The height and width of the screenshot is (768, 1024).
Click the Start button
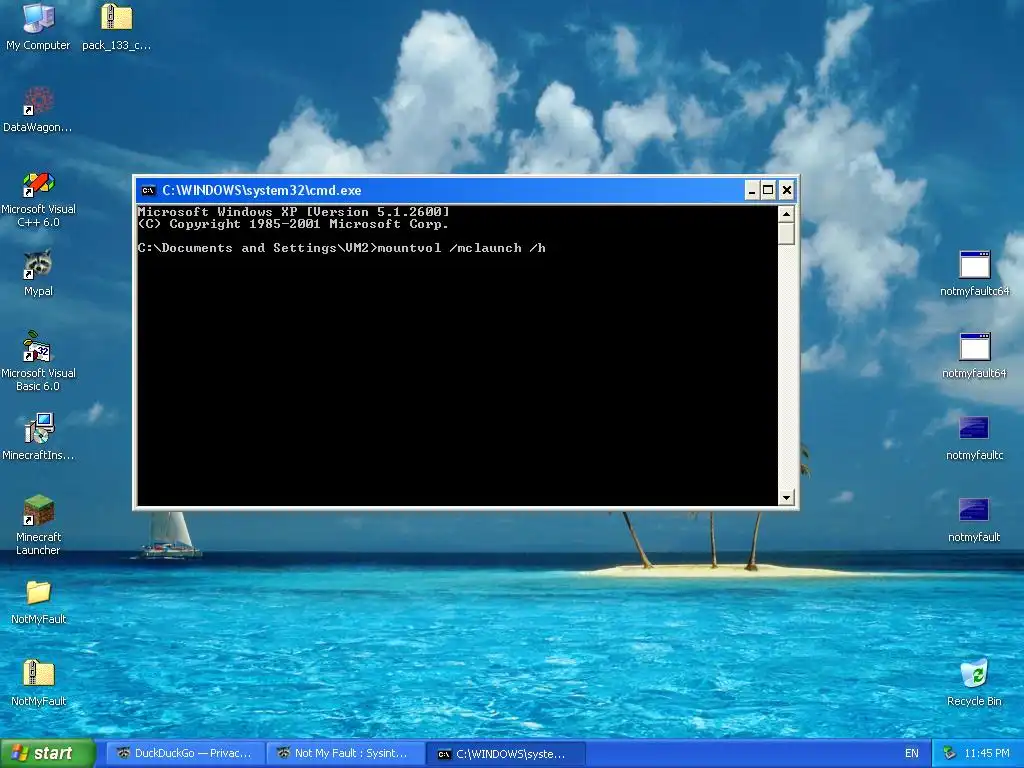(x=48, y=754)
